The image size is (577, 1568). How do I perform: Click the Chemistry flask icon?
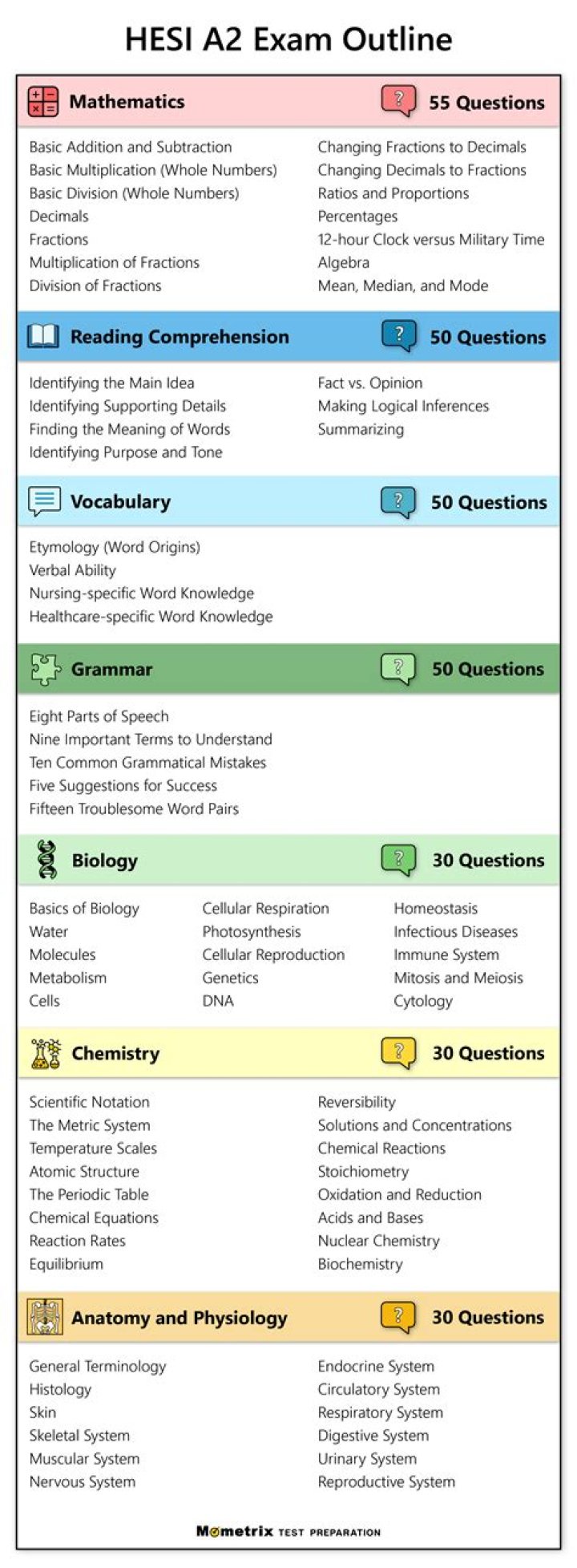tap(46, 1053)
